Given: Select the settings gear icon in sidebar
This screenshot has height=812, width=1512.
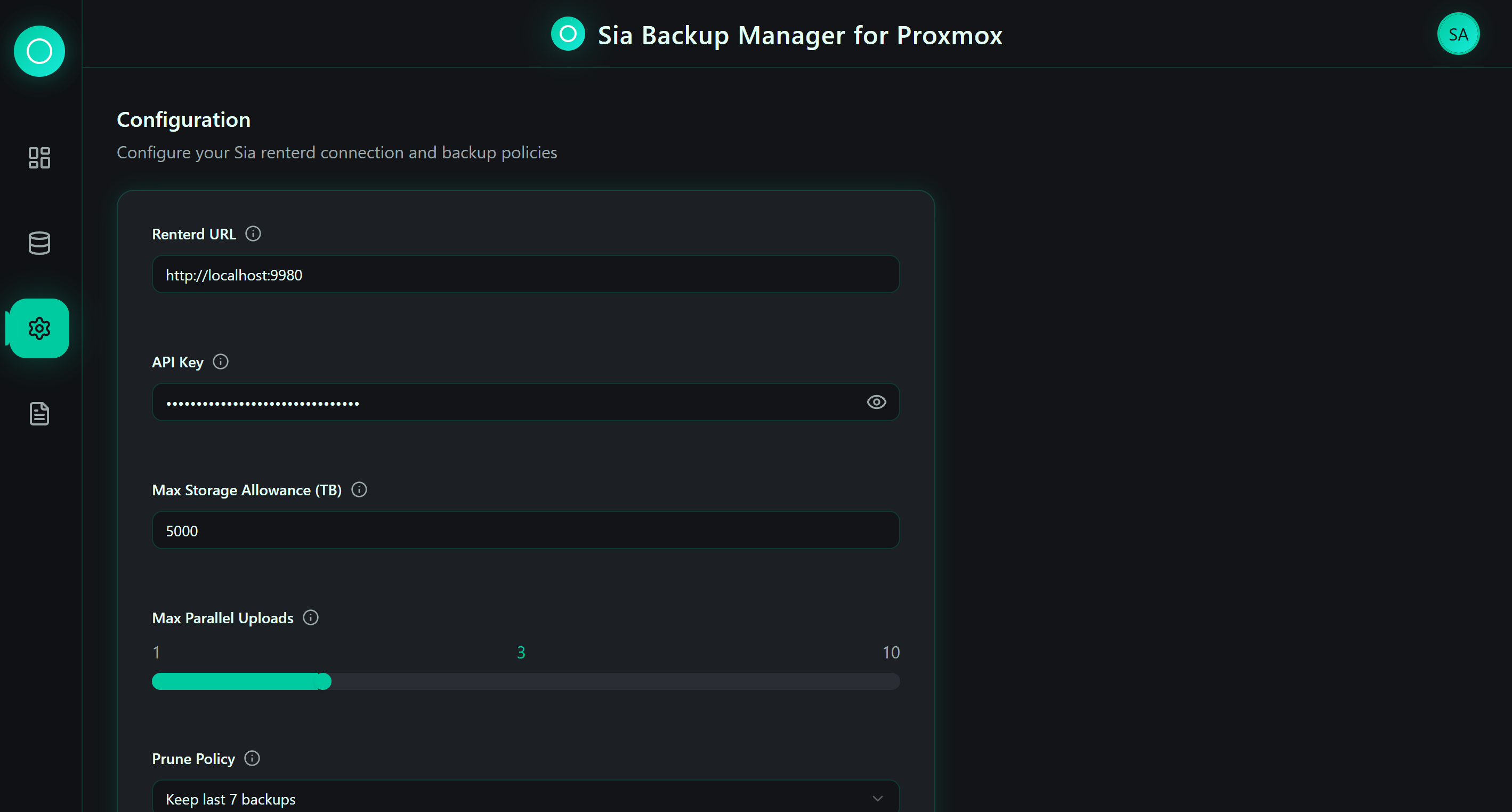Looking at the screenshot, I should pos(39,328).
